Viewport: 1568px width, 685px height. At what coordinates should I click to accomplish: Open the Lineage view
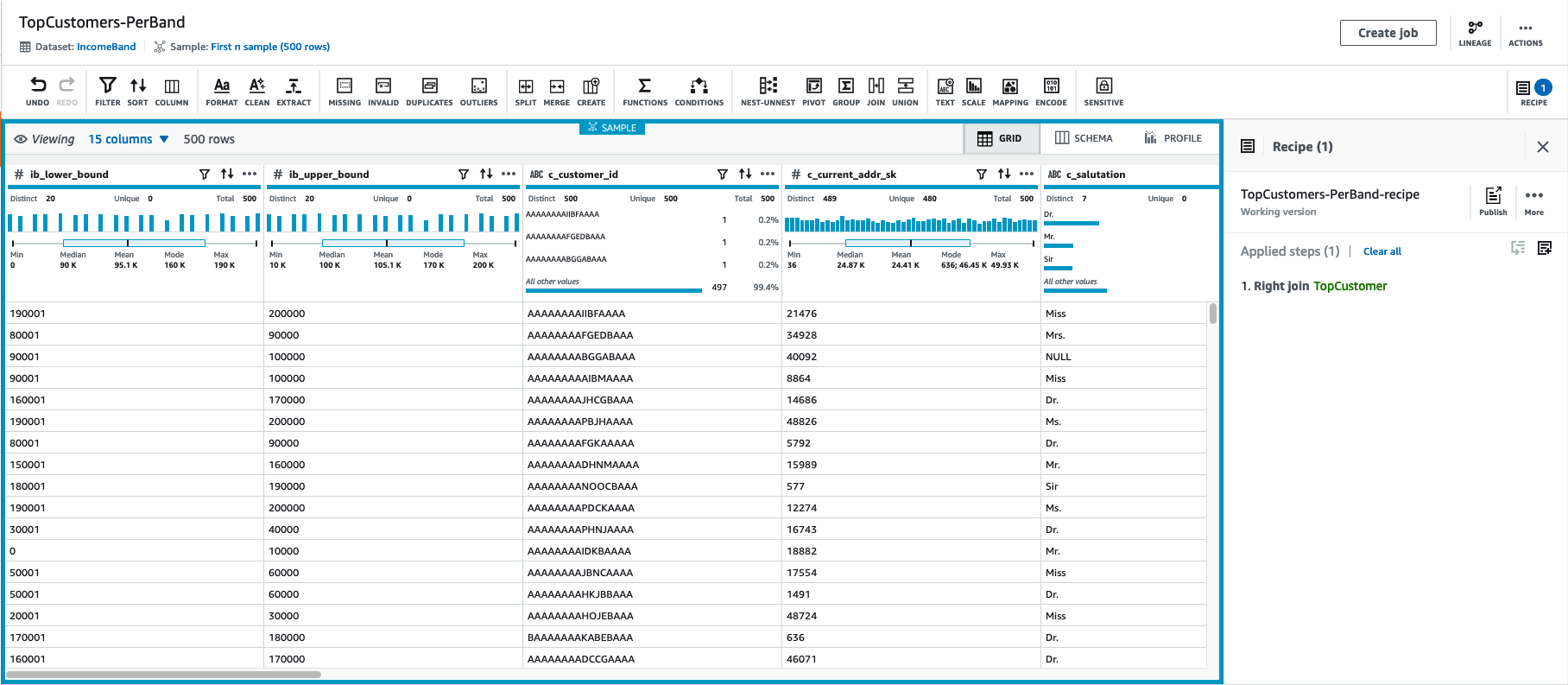click(1475, 33)
